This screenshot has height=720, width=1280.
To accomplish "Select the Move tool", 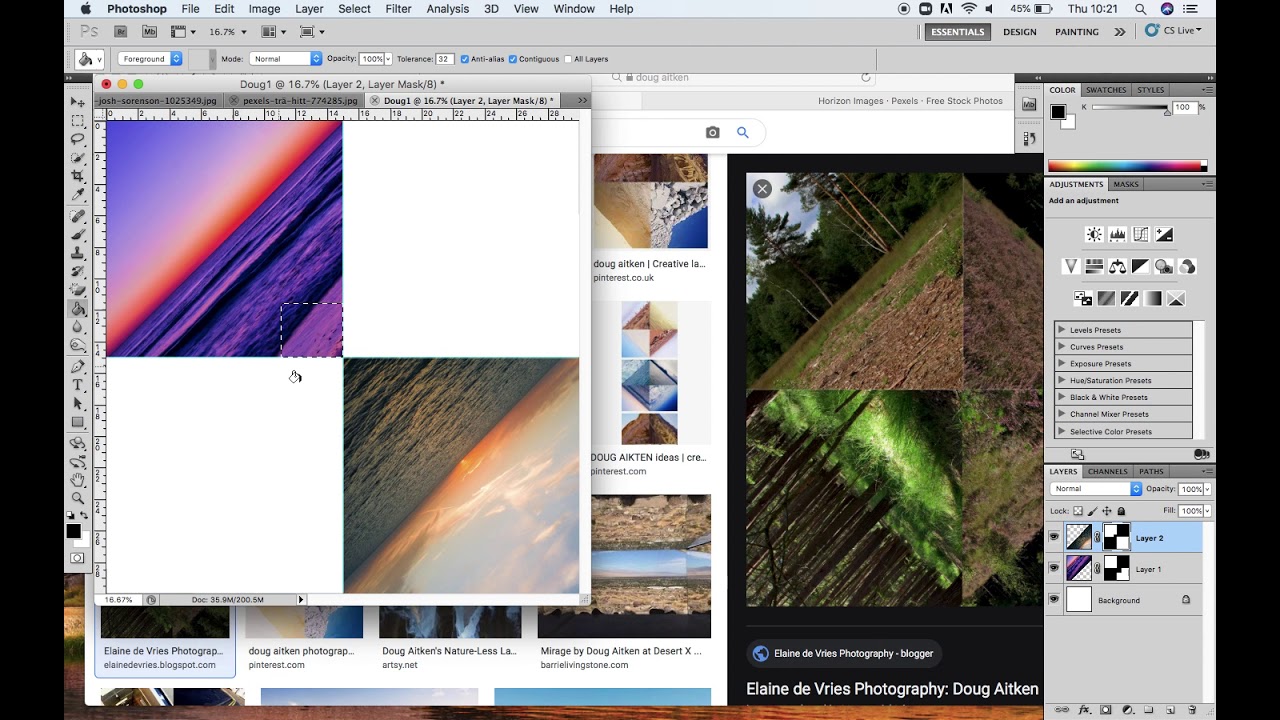I will tap(78, 102).
